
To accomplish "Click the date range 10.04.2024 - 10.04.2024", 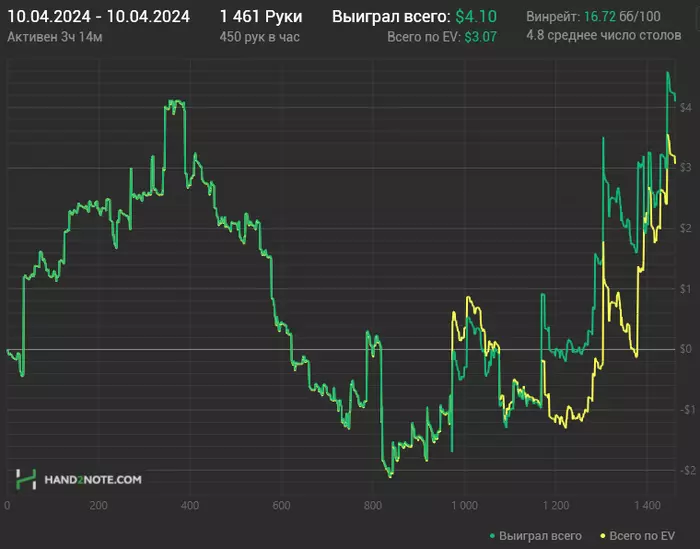I will (x=99, y=17).
